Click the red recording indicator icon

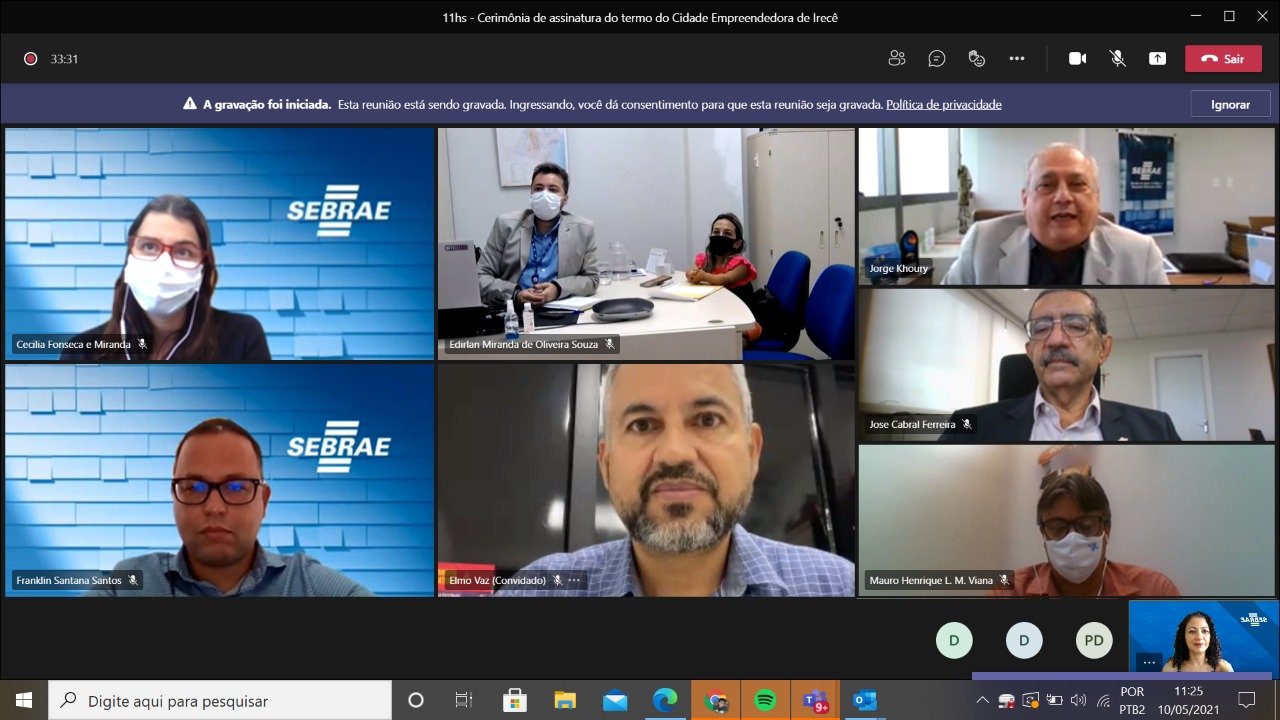(31, 59)
